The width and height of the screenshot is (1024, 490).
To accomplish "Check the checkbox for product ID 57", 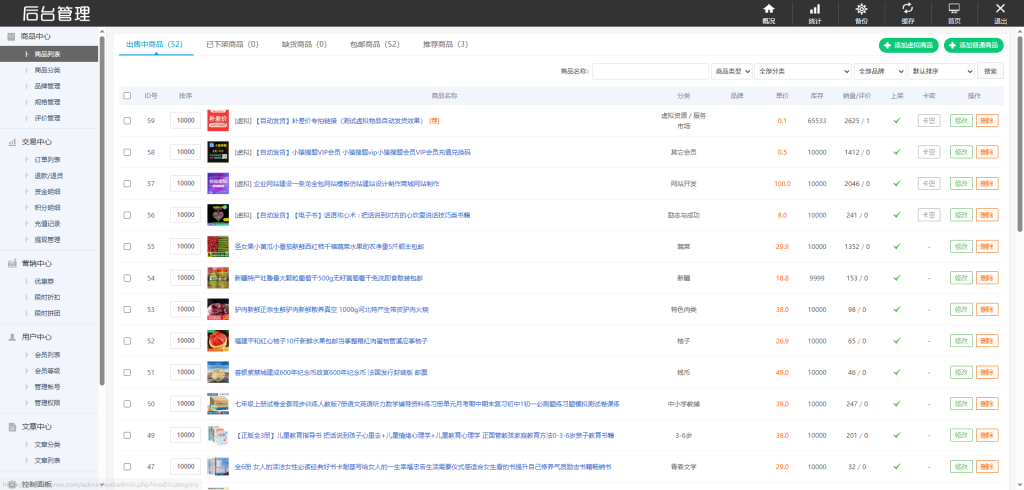I will [x=127, y=184].
